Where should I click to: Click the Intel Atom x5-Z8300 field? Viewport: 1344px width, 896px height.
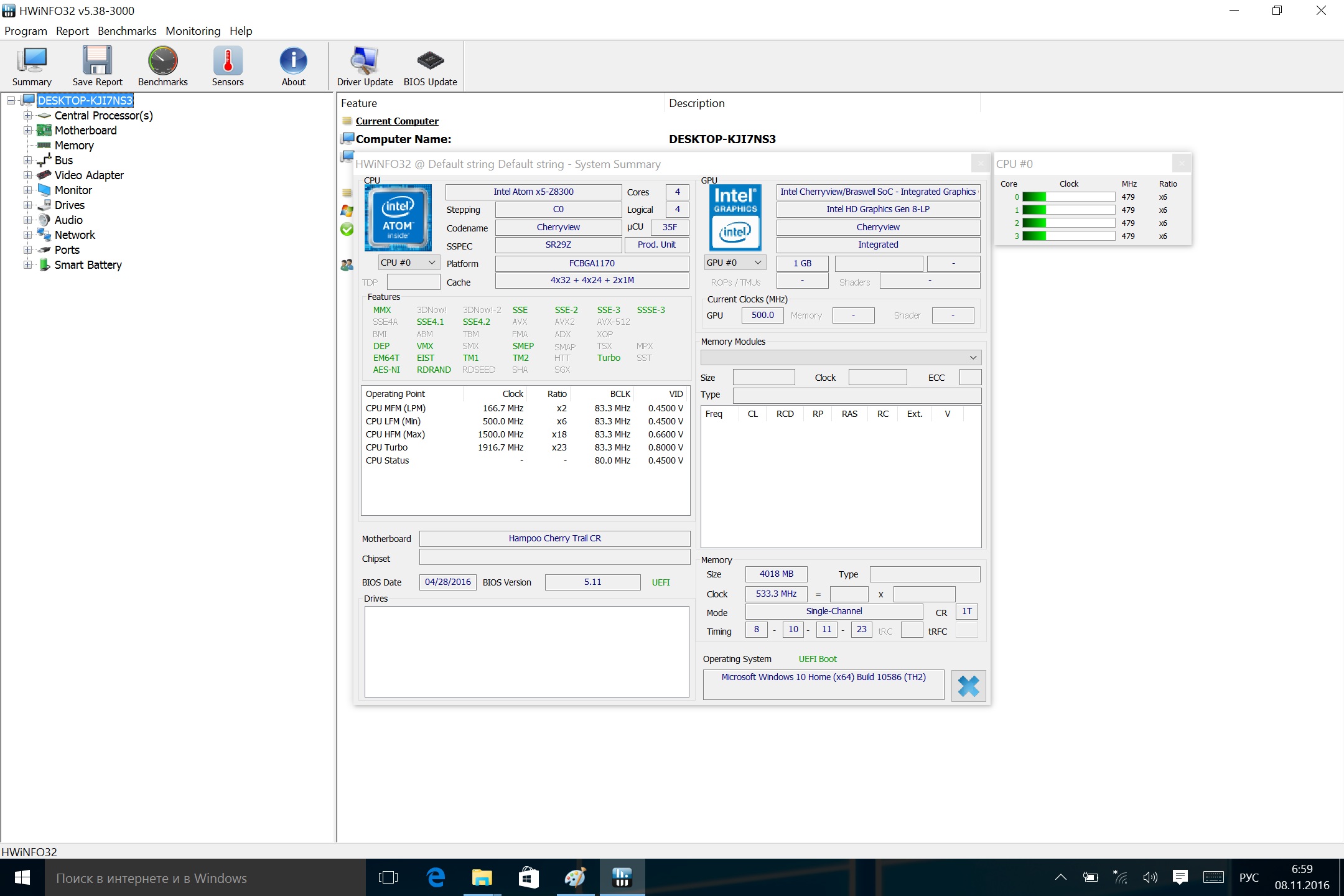(533, 192)
